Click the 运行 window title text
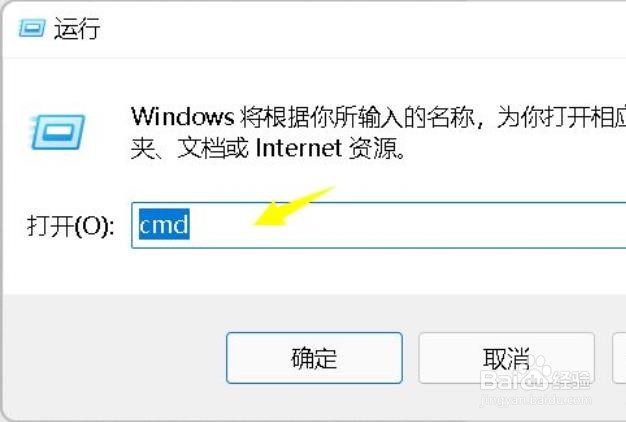 pyautogui.click(x=77, y=29)
